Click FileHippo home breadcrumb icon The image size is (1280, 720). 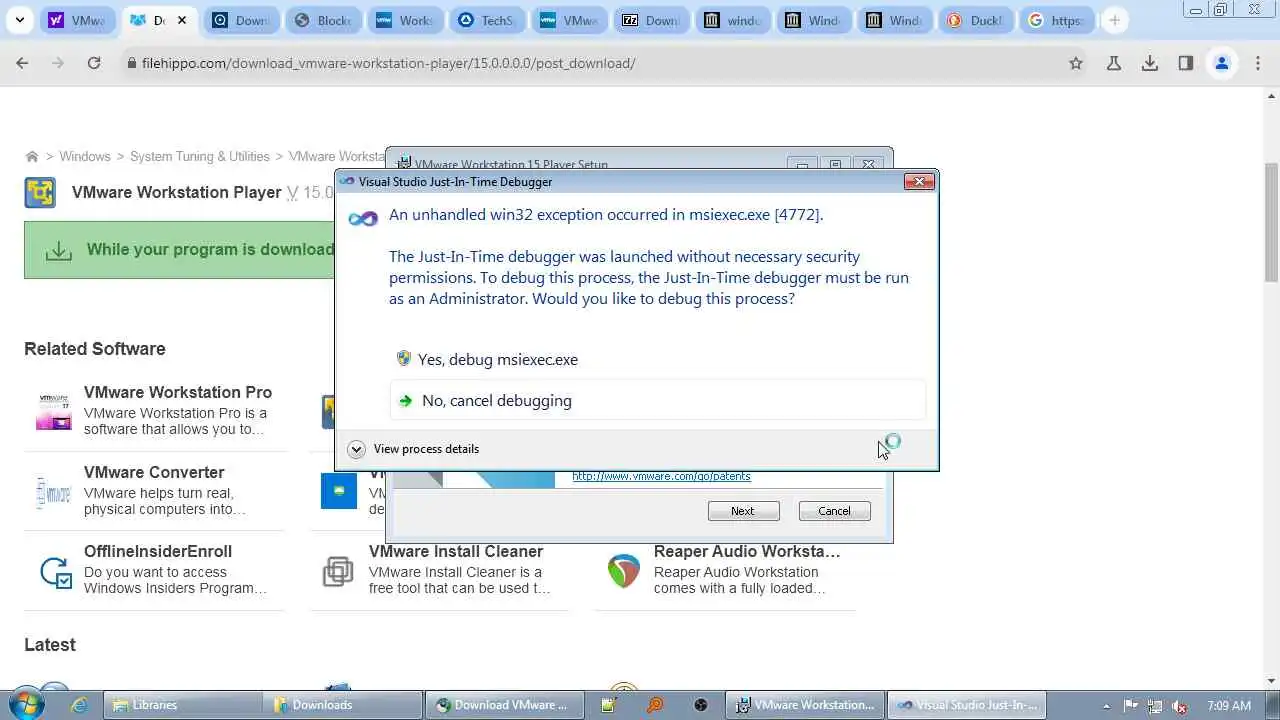[x=32, y=156]
